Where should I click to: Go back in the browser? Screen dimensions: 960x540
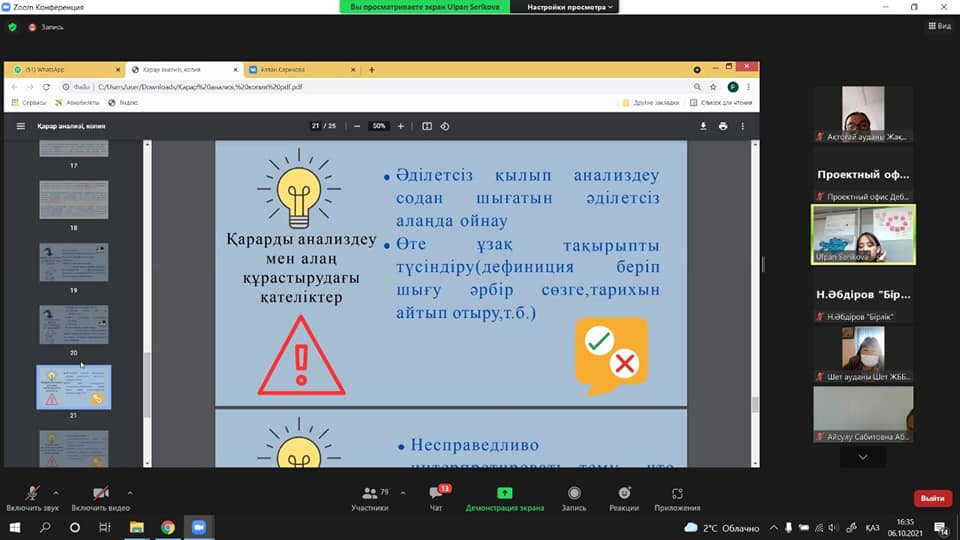pos(15,87)
